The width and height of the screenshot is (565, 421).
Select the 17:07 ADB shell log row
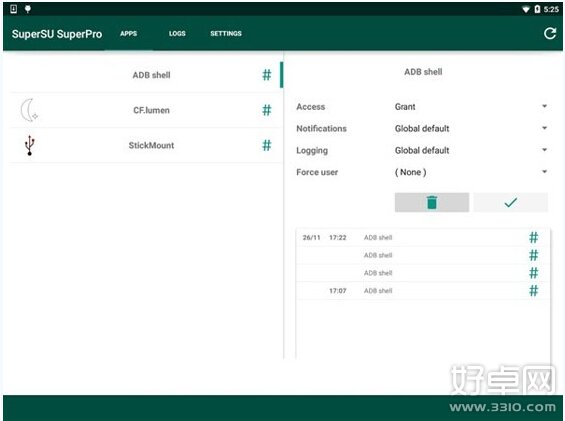coord(423,291)
